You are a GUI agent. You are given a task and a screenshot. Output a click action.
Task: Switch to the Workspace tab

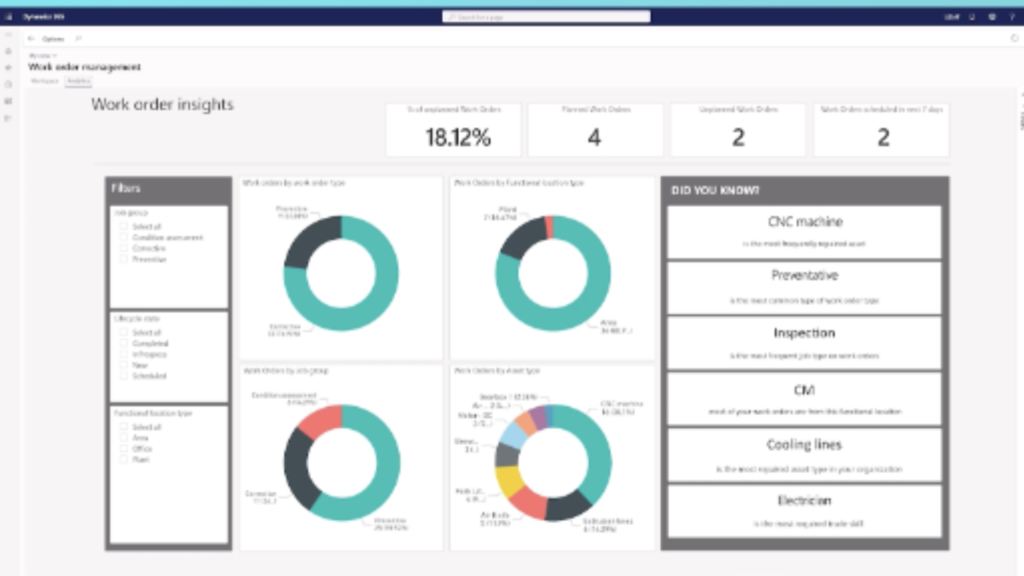45,80
